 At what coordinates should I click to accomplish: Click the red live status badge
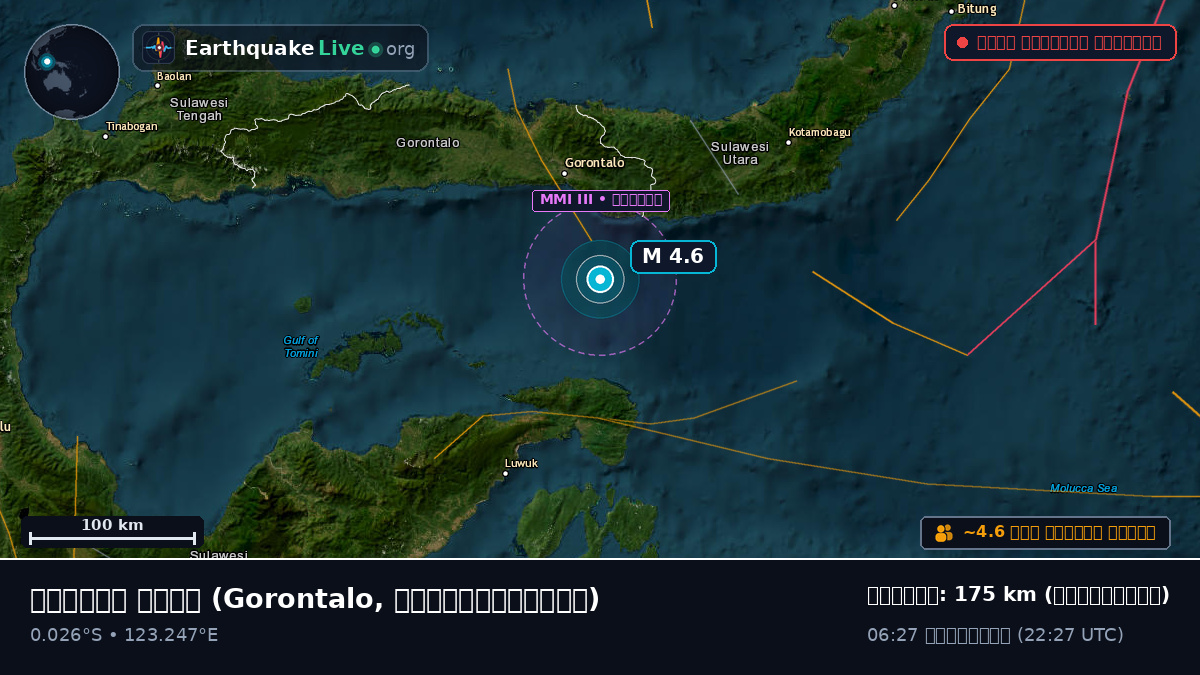(x=1060, y=42)
